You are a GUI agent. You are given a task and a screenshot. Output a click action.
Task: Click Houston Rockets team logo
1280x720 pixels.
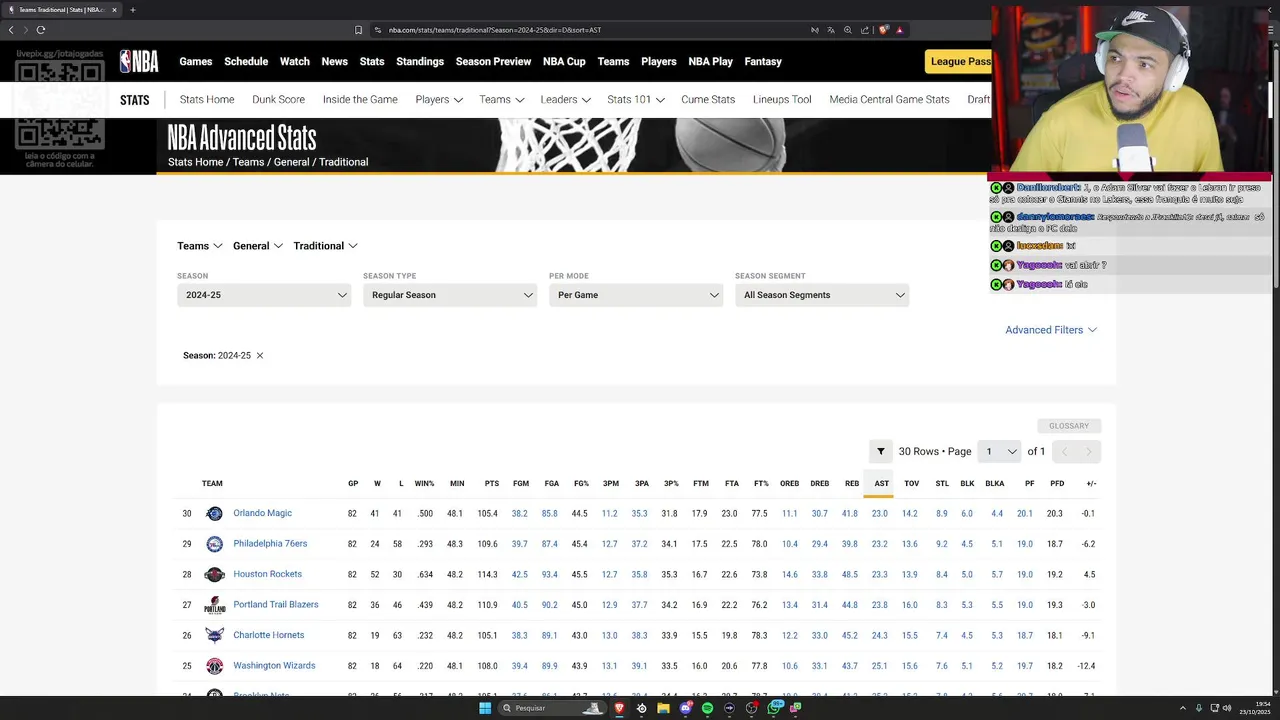[x=214, y=574]
